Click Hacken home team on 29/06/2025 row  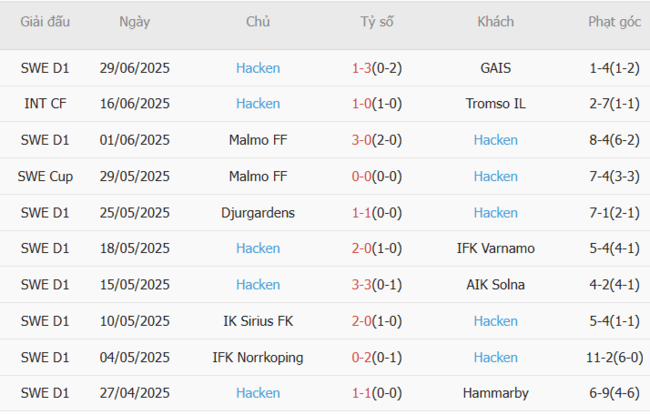[258, 68]
